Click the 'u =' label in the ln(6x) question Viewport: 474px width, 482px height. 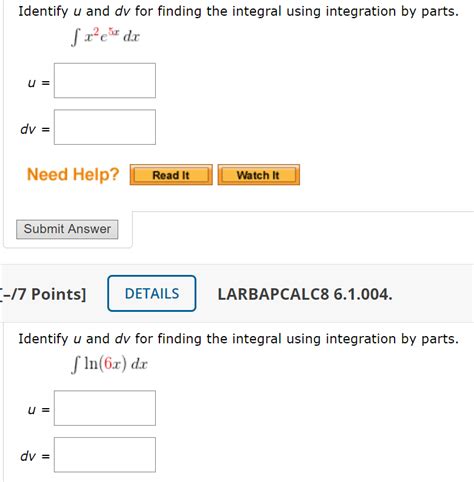(x=39, y=409)
